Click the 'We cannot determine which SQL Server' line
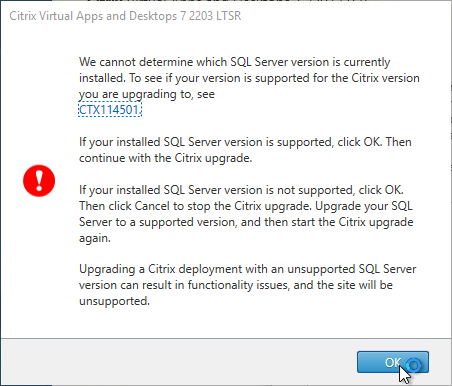This screenshot has width=452, height=386. coord(234,62)
